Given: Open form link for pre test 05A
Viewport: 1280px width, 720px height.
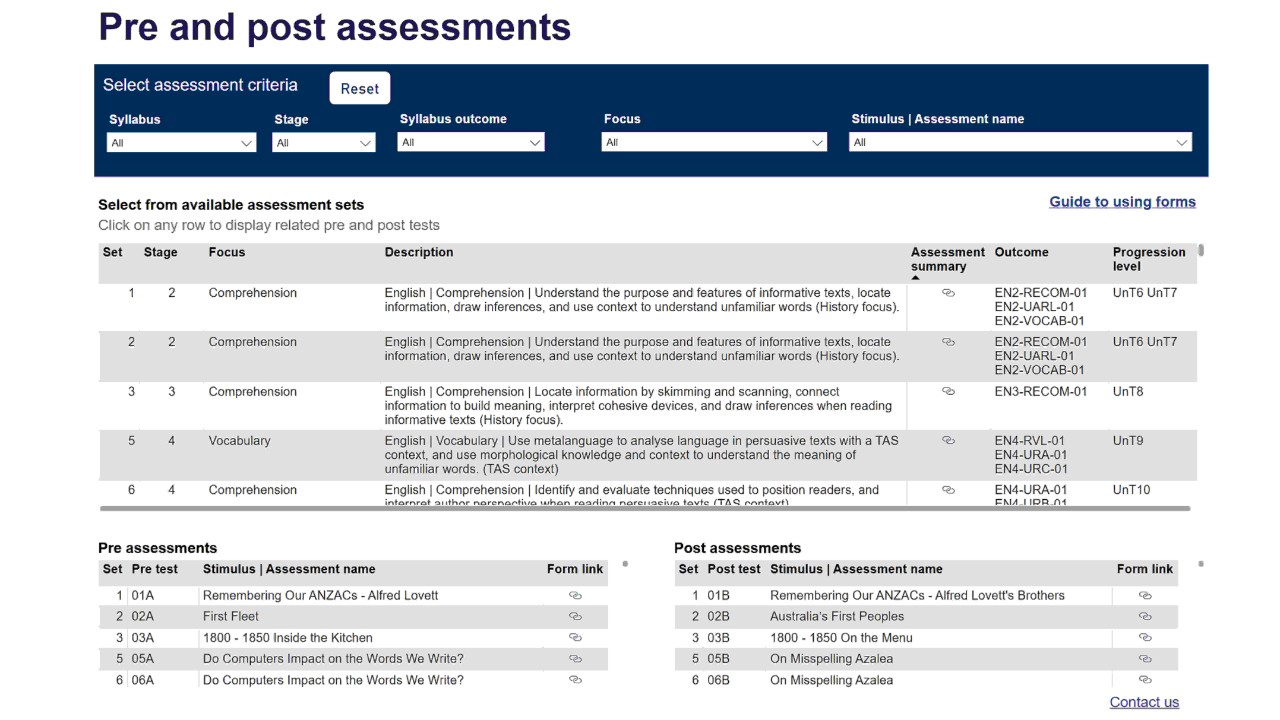Looking at the screenshot, I should [575, 658].
